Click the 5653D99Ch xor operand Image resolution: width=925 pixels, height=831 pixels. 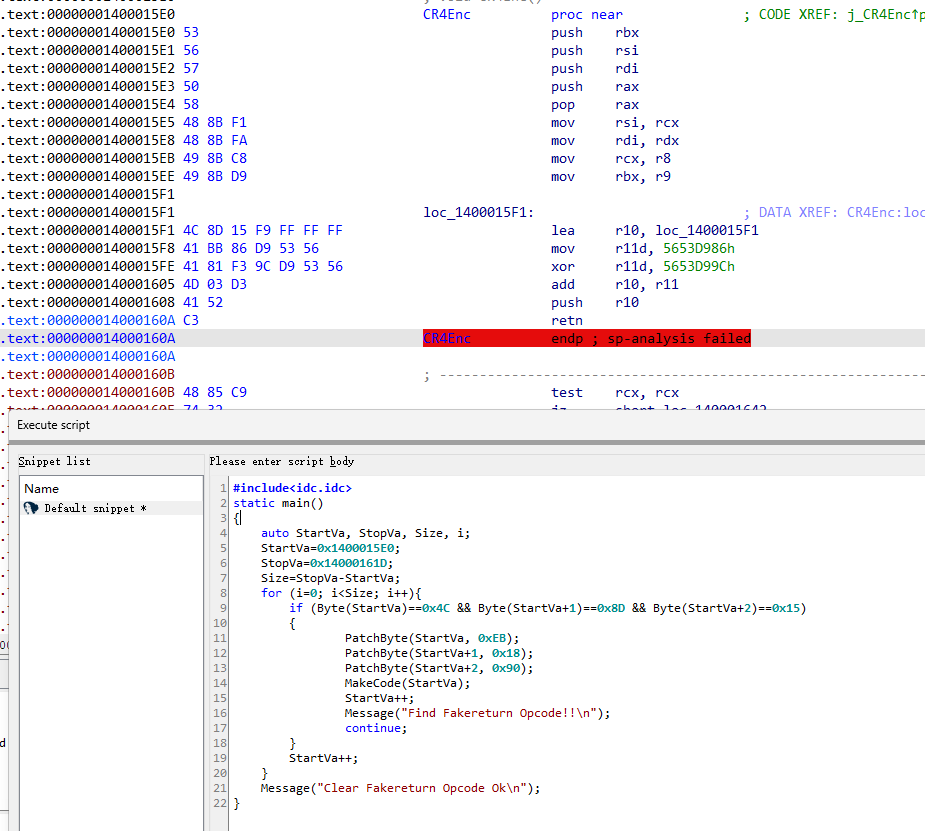coord(698,267)
